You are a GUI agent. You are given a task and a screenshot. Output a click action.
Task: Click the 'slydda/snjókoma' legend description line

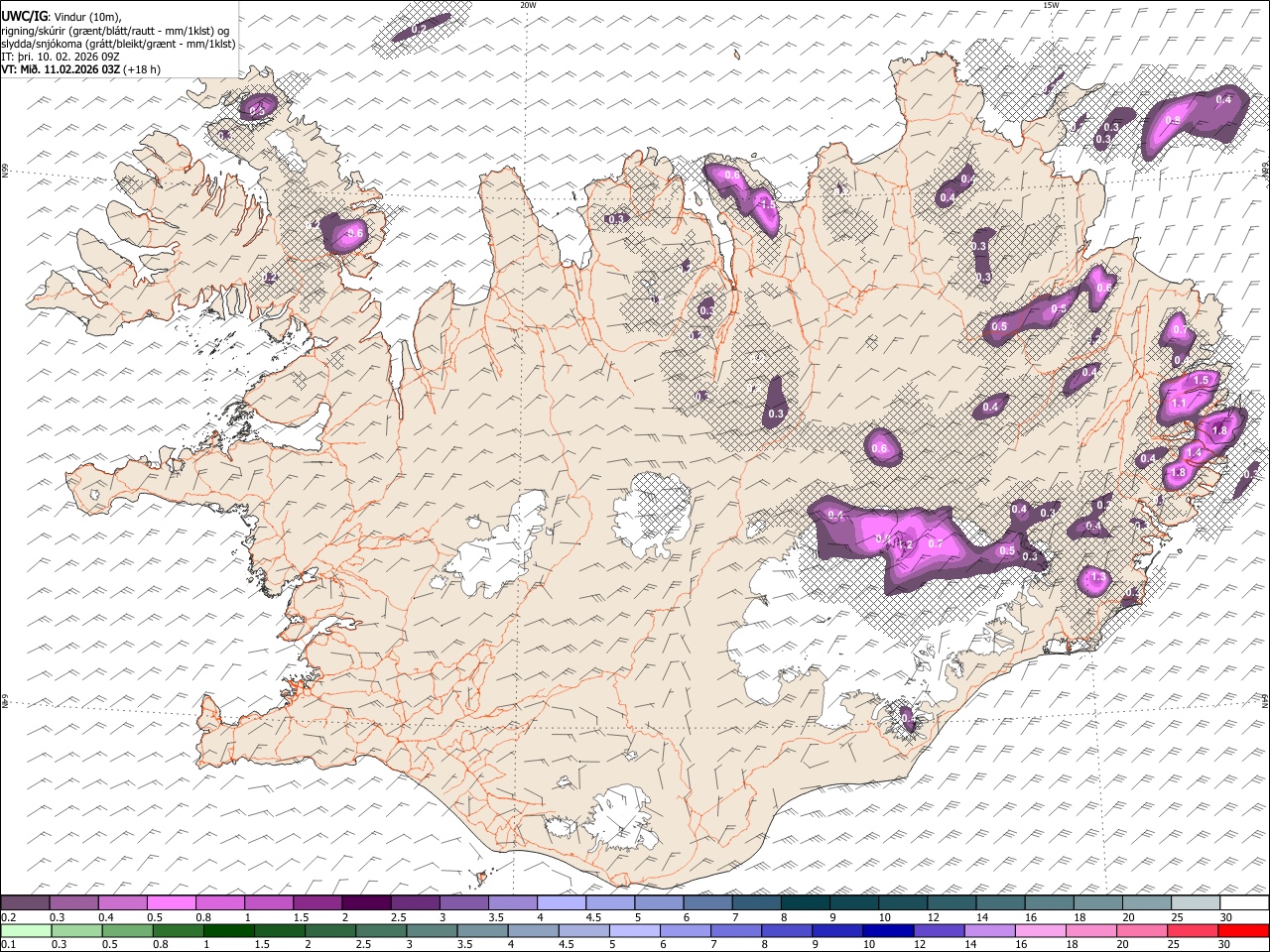118,44
